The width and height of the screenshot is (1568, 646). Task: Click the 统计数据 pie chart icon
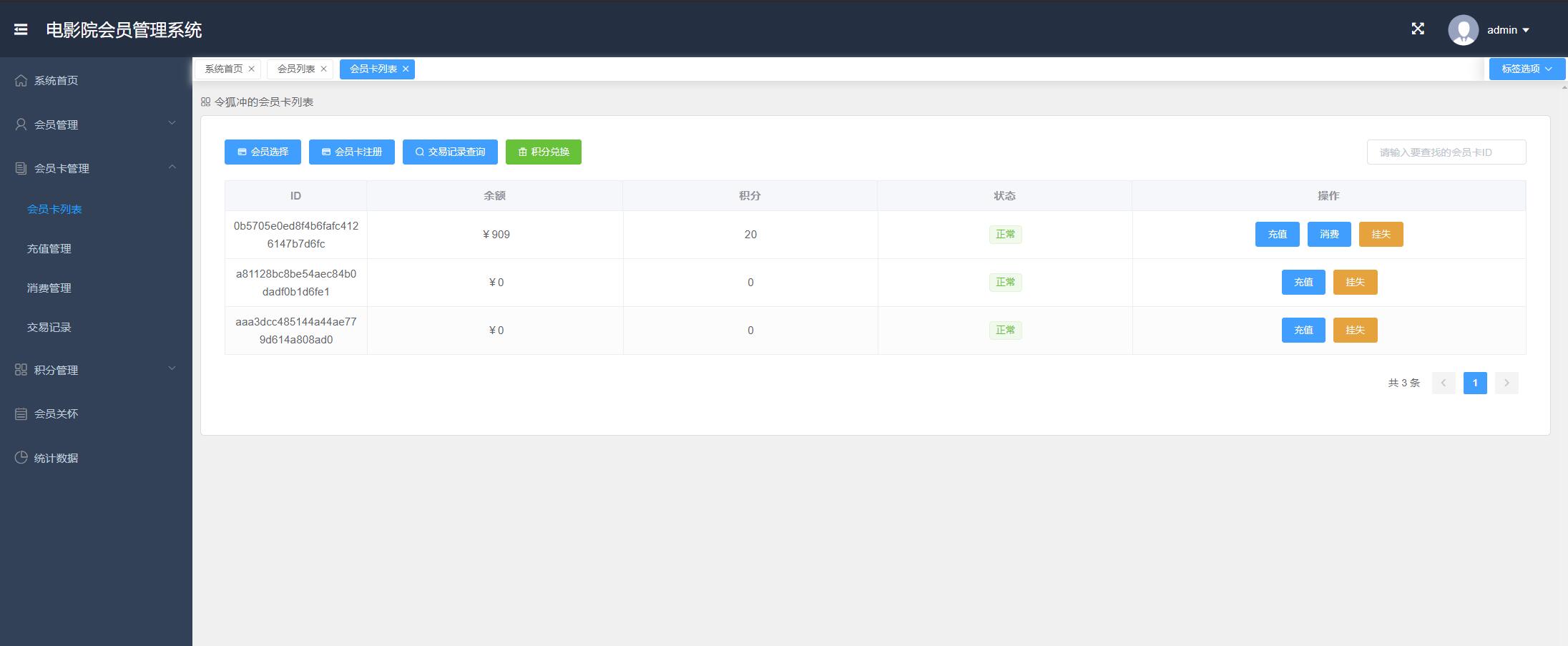21,458
